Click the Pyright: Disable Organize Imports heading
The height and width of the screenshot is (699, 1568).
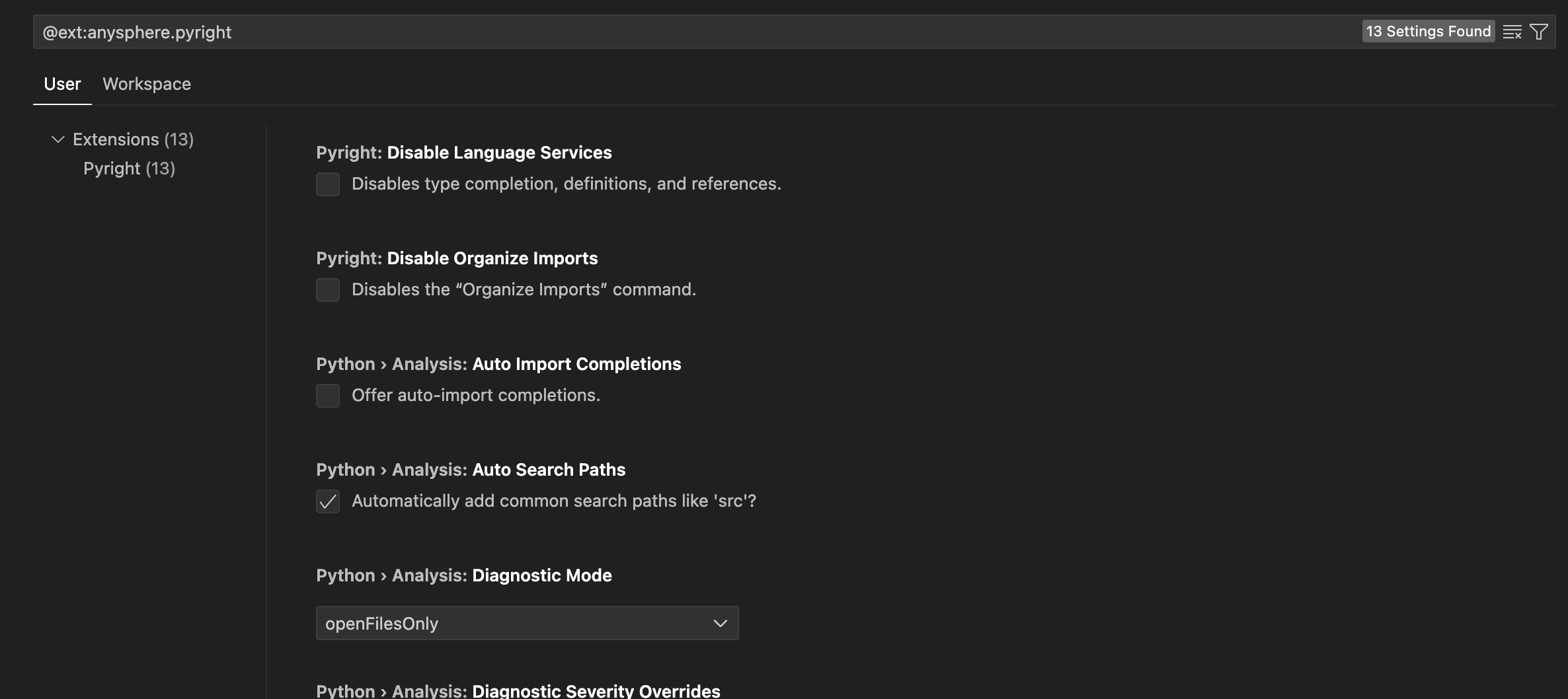[x=457, y=258]
